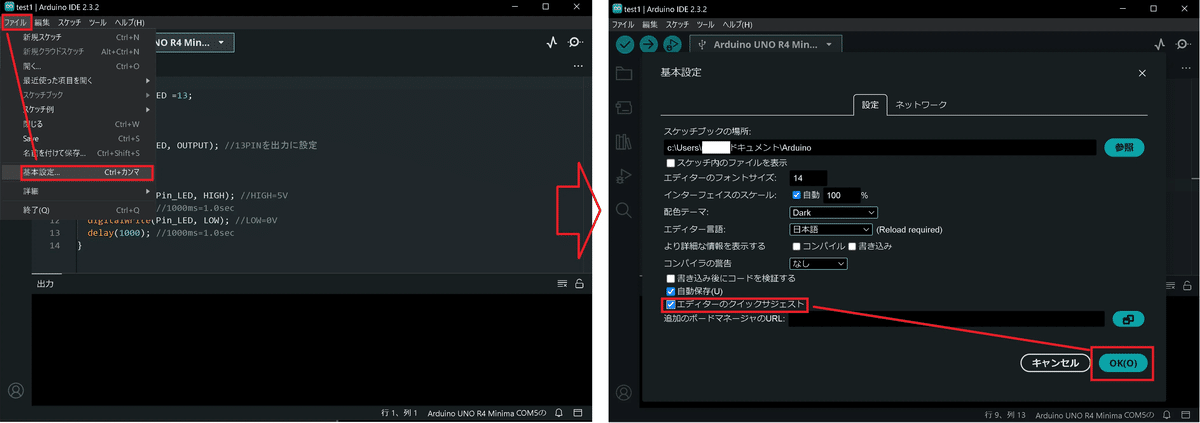This screenshot has width=1200, height=423.
Task: Click the sketchbook location path field
Action: click(880, 147)
